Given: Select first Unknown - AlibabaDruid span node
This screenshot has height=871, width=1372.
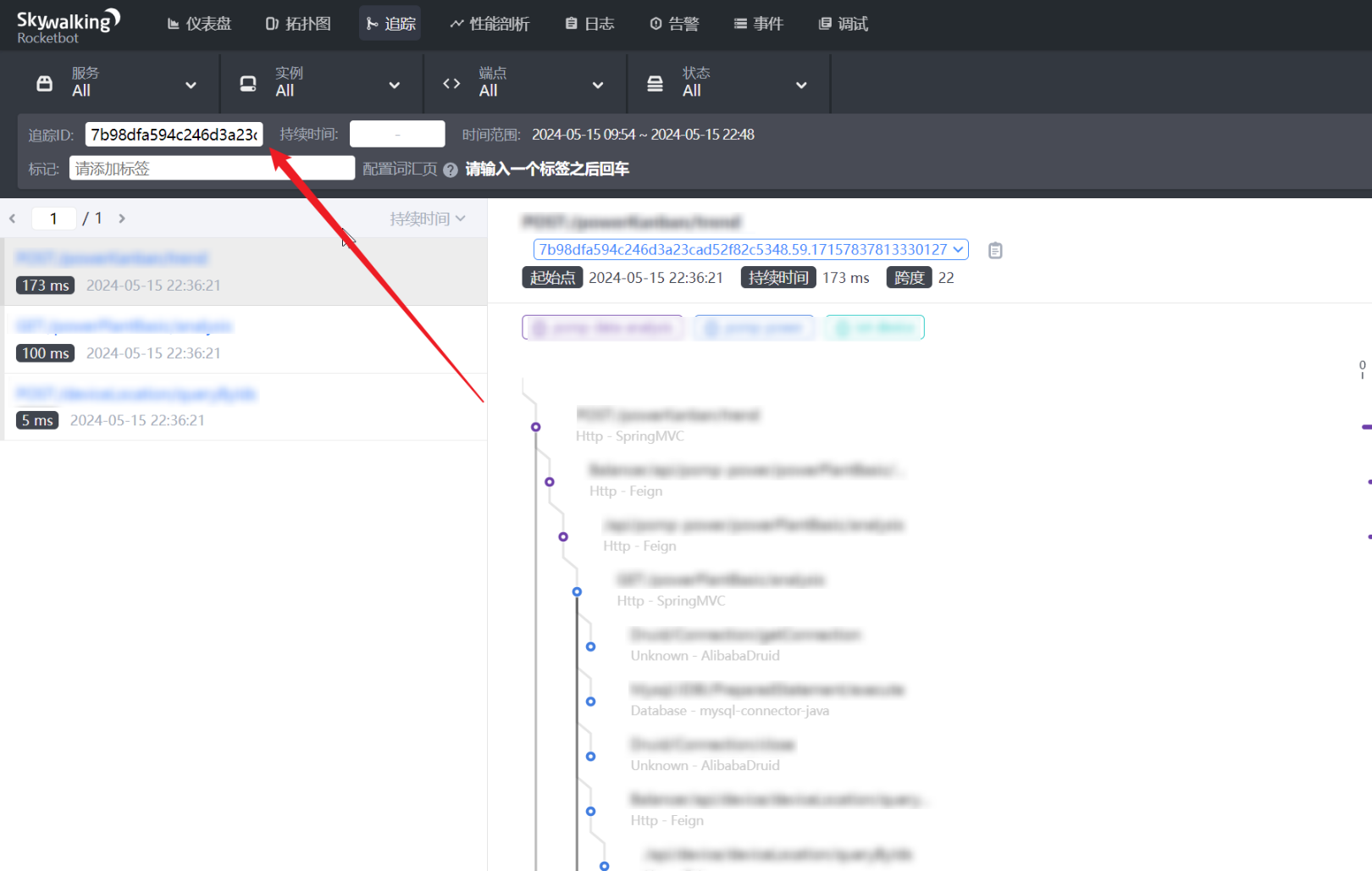Looking at the screenshot, I should [590, 646].
